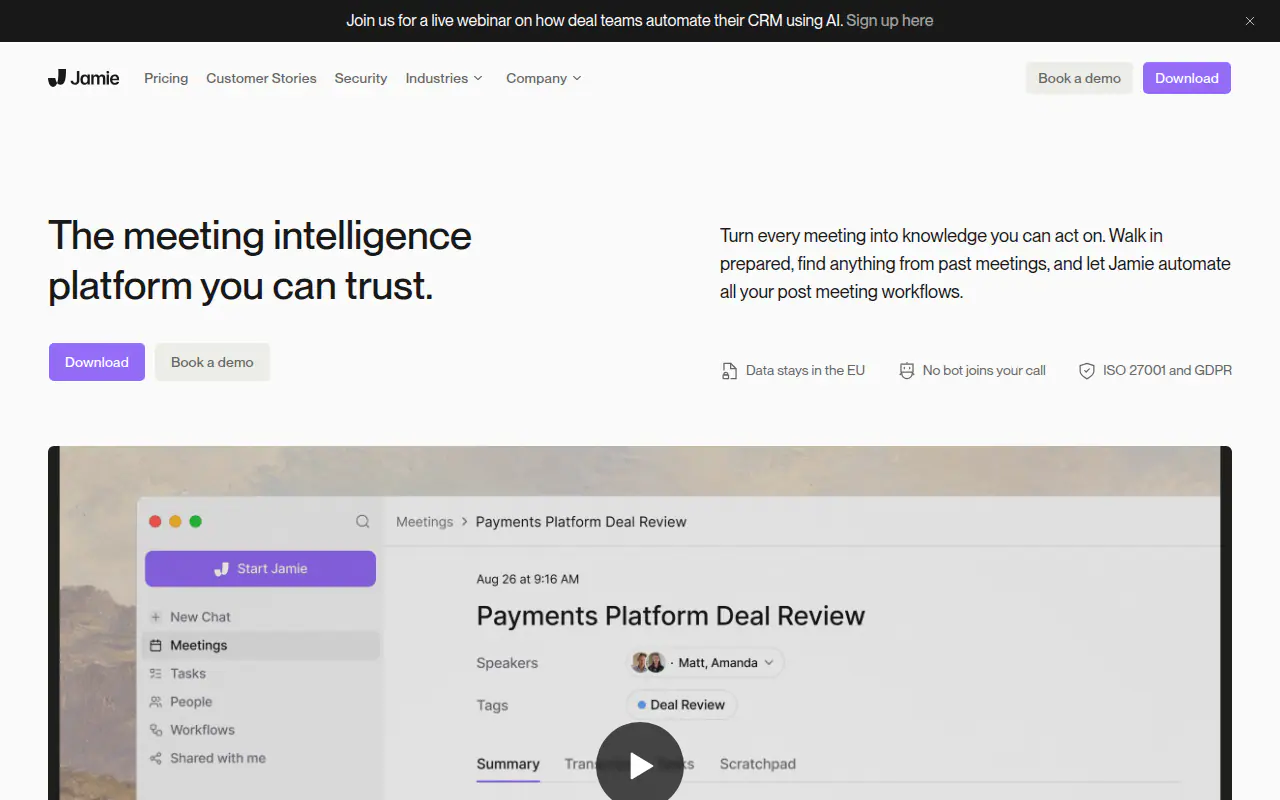Click the People icon in sidebar
Image resolution: width=1280 pixels, height=800 pixels.
tap(156, 702)
